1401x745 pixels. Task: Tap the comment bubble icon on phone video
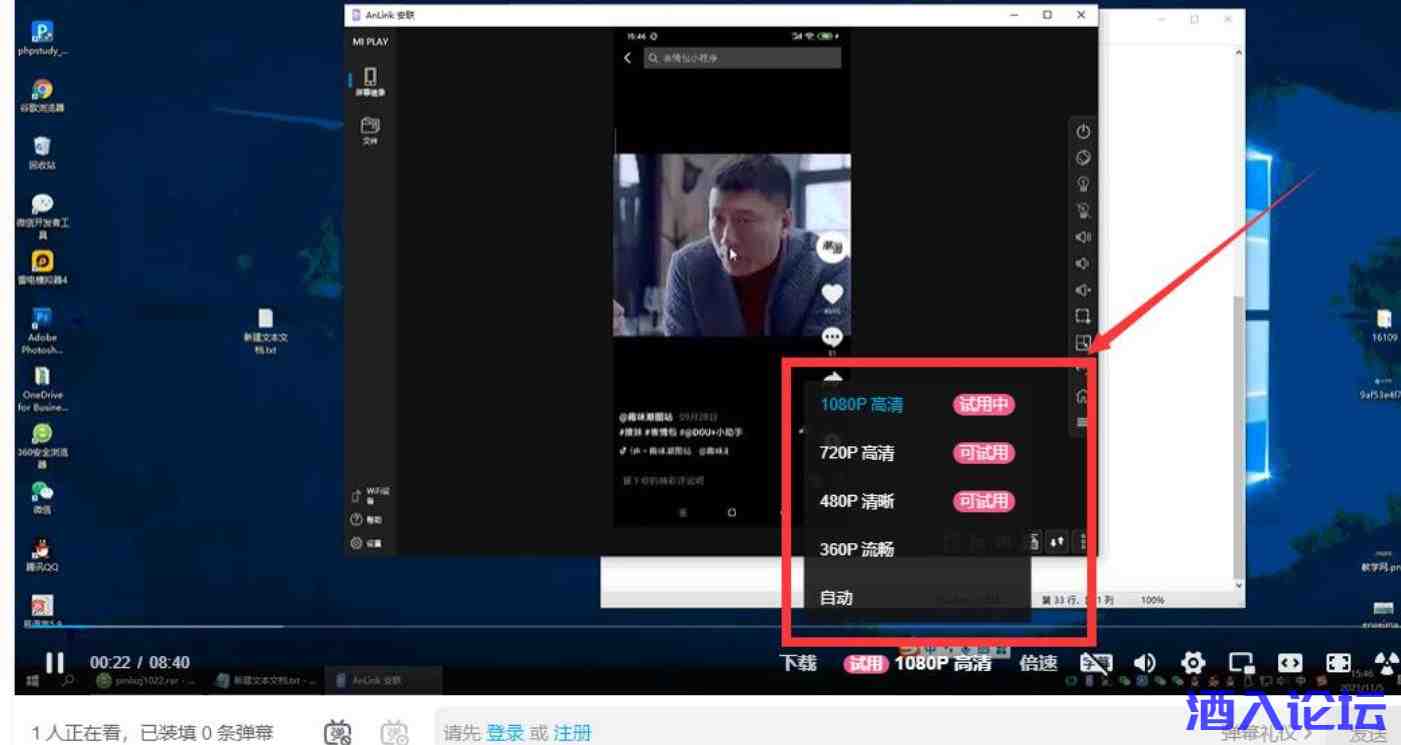click(x=831, y=340)
